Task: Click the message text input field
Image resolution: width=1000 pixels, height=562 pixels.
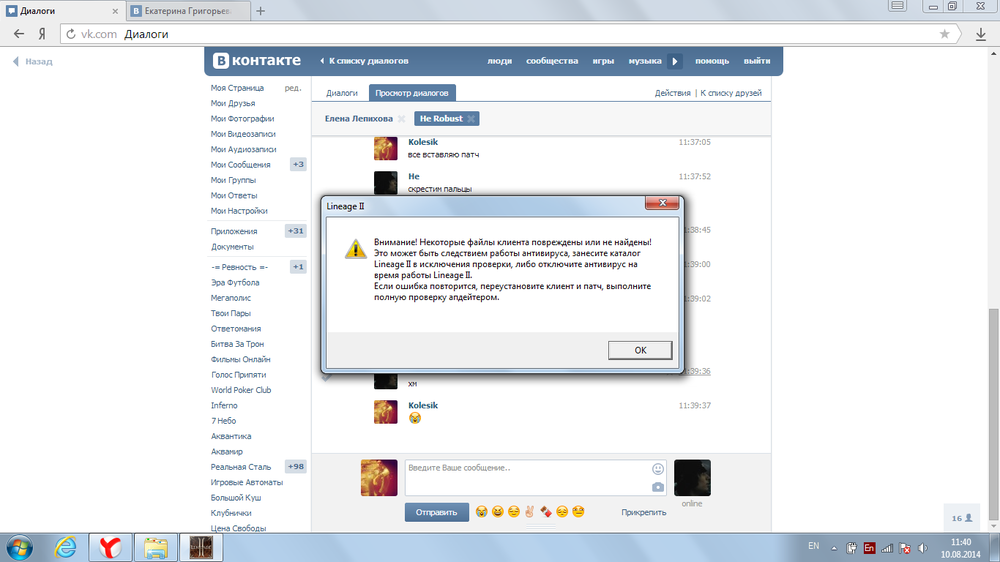Action: (526, 477)
